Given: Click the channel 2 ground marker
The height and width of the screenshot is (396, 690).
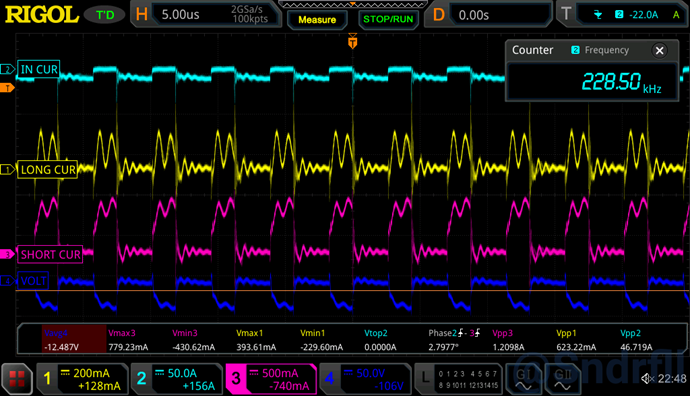Looking at the screenshot, I should click(x=7, y=69).
